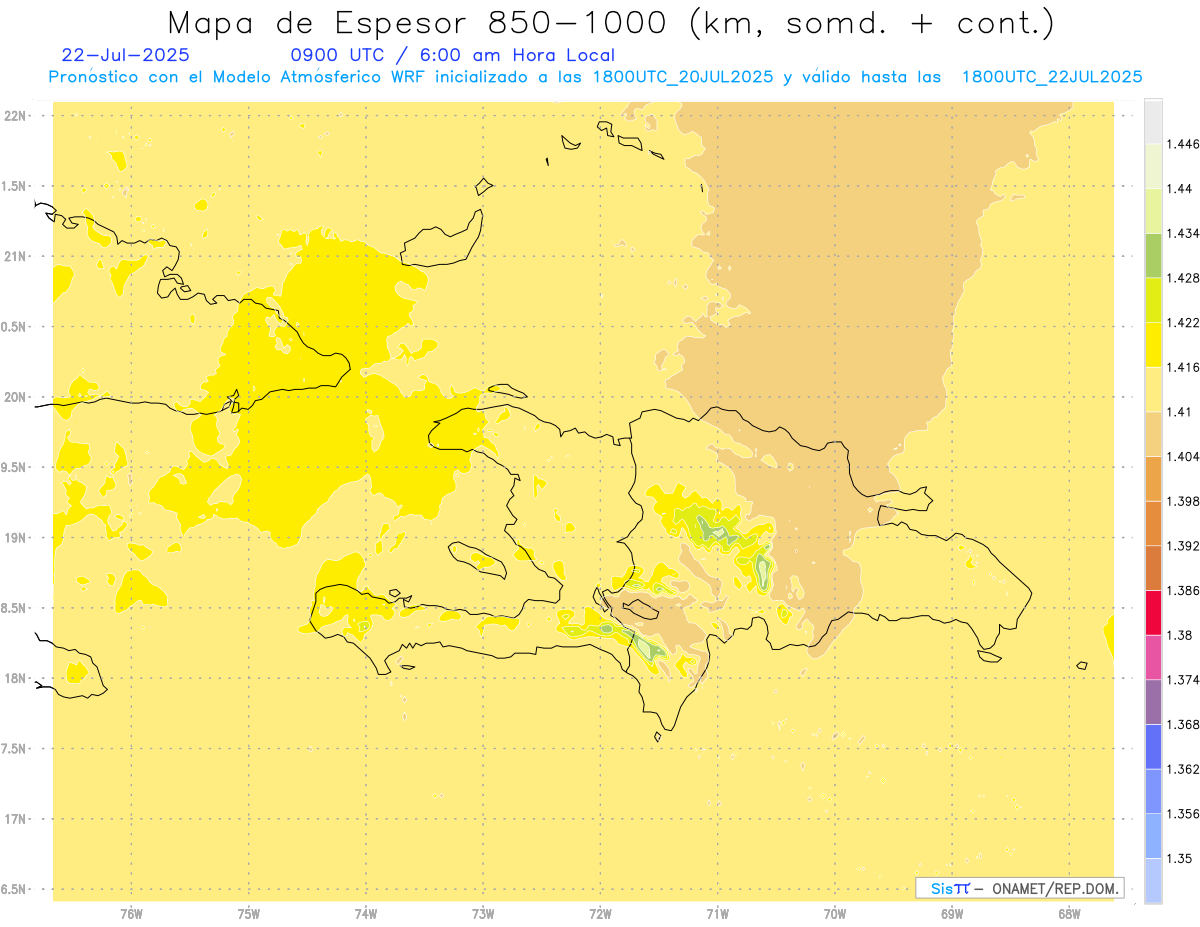
Task: Click the colorbar value "1.386"
Action: point(1182,590)
